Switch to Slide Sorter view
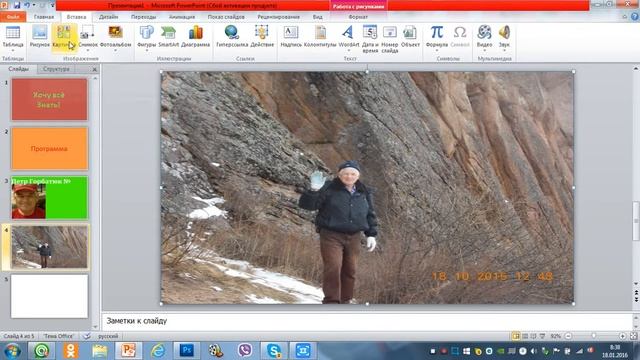The width and height of the screenshot is (640, 360). click(x=525, y=336)
